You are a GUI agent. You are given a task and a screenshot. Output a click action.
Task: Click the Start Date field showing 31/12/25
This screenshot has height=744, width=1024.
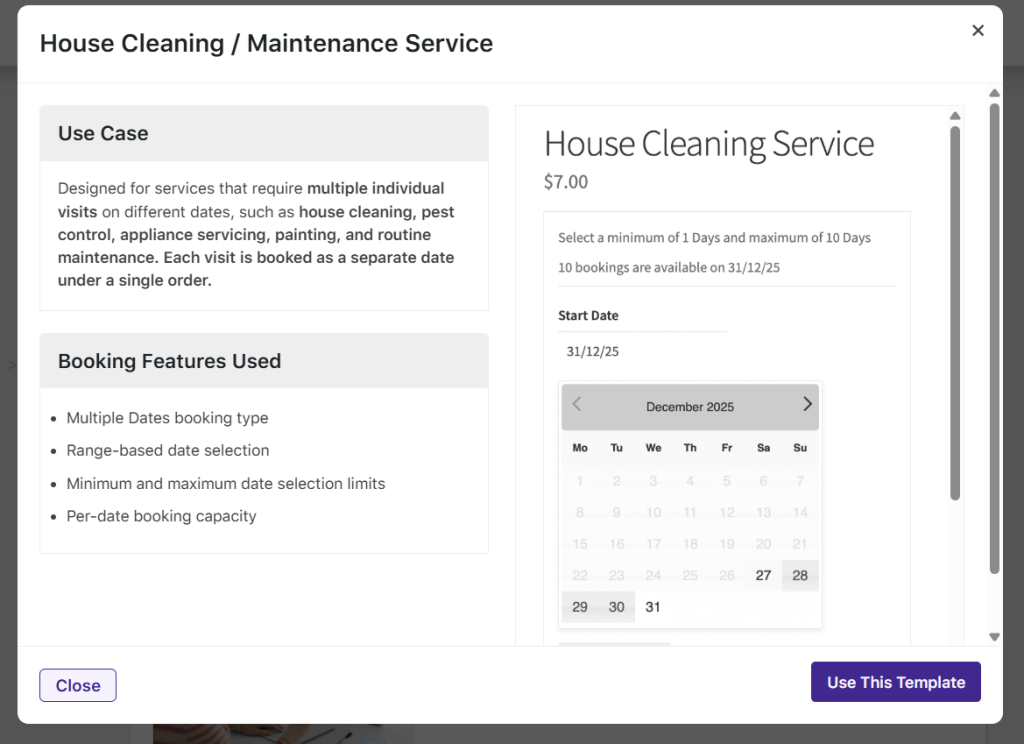click(642, 352)
